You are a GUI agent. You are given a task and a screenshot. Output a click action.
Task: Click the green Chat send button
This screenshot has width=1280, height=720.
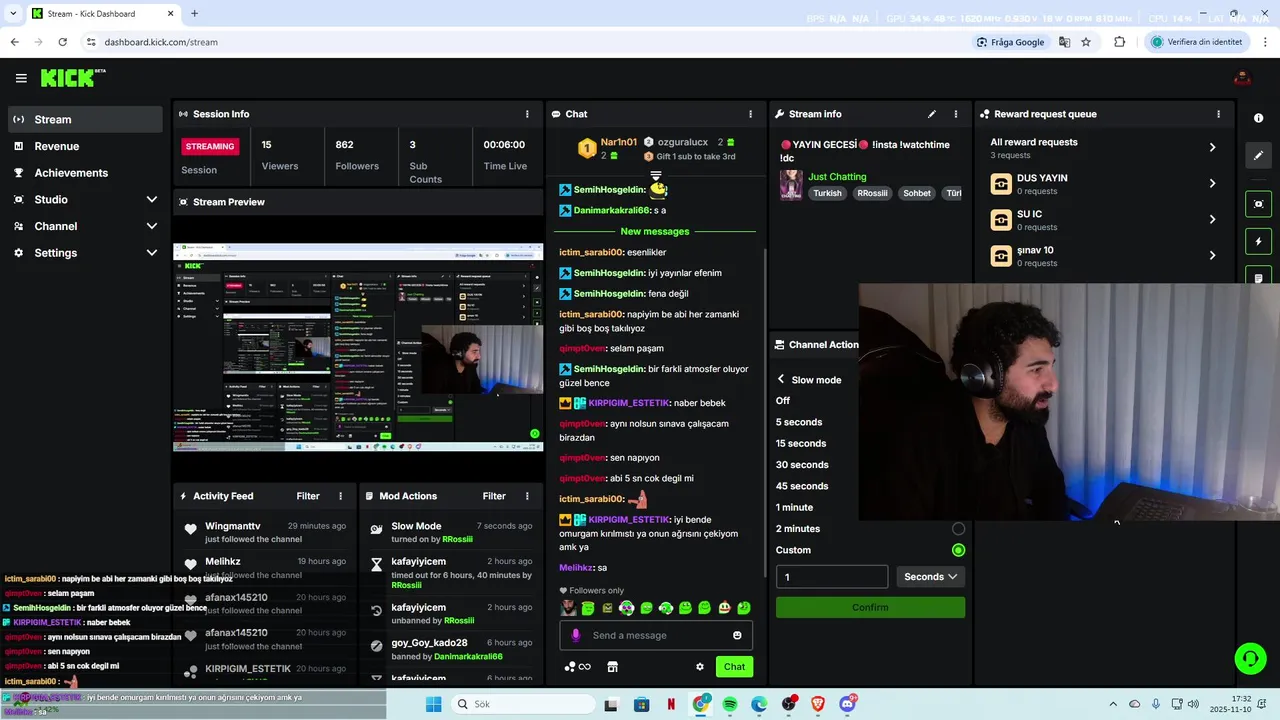(x=735, y=667)
